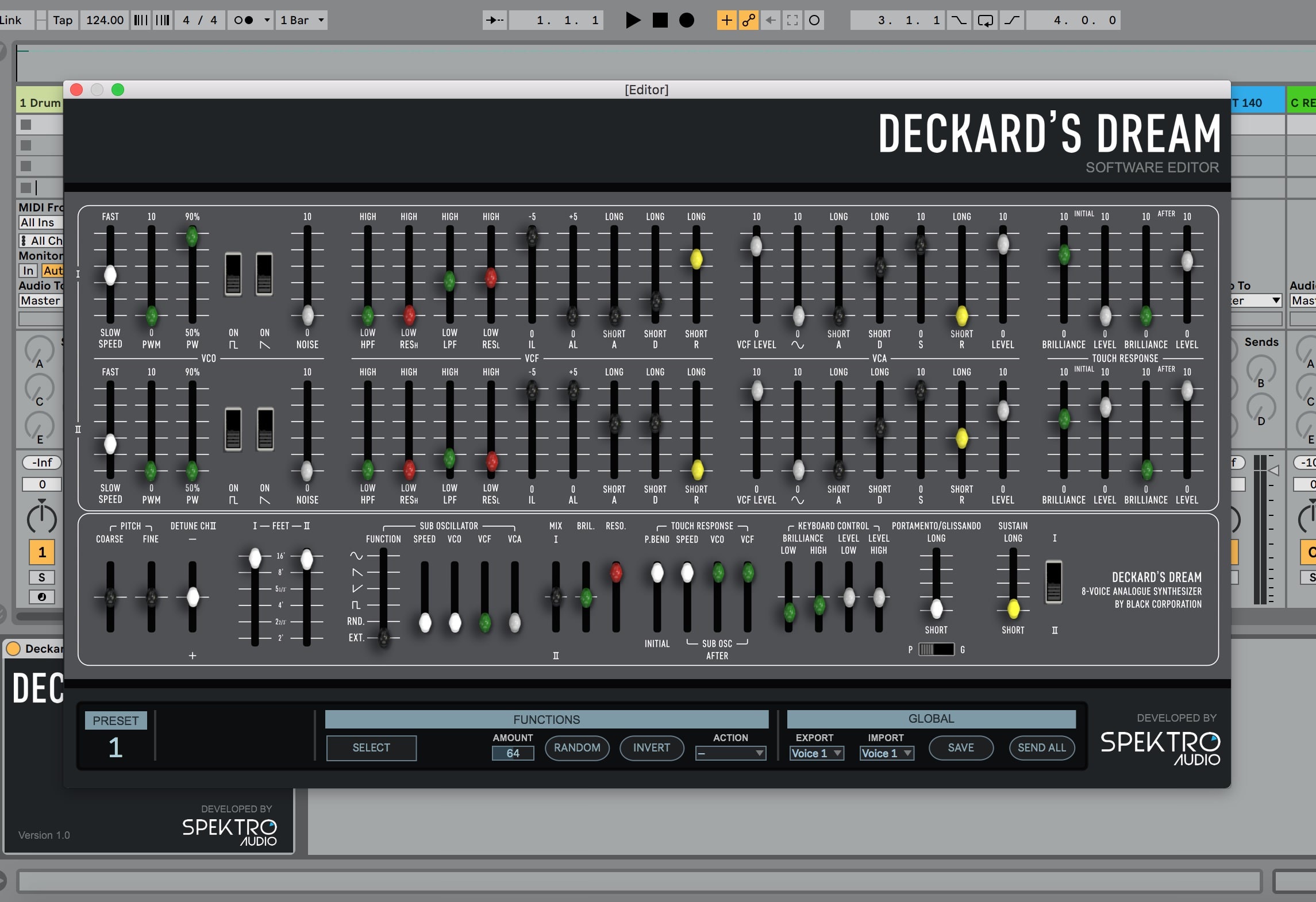The height and width of the screenshot is (902, 1316).
Task: Toggle the punch-in point icon
Action: [959, 21]
